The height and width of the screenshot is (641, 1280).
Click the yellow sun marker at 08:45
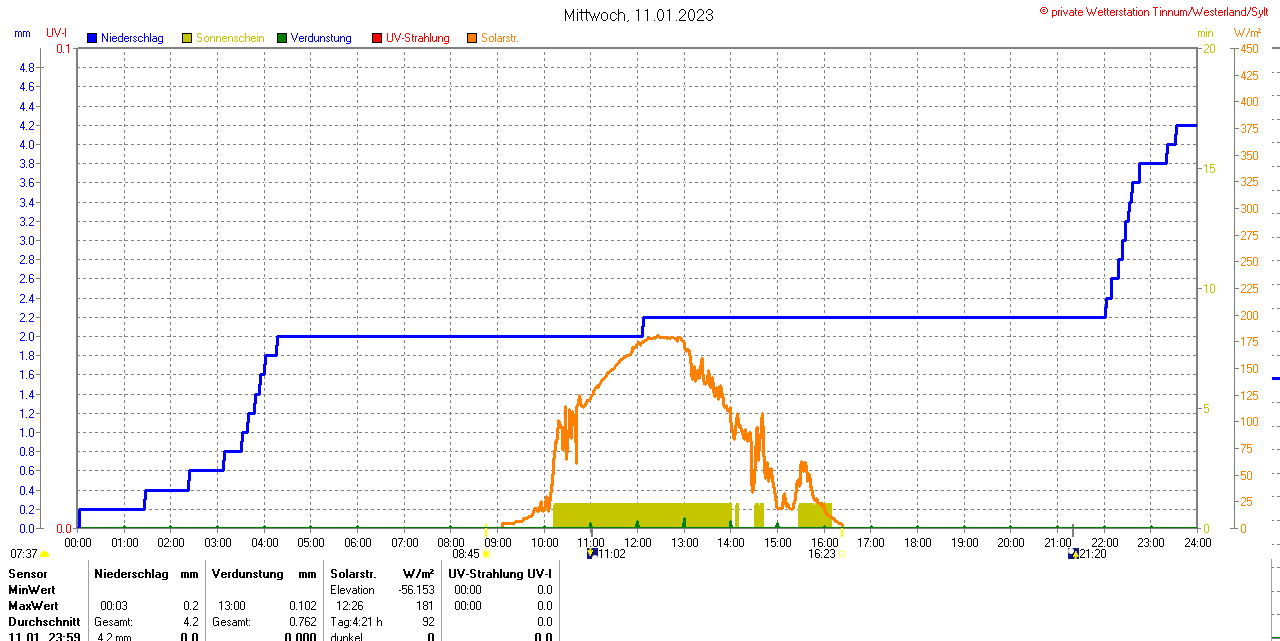[x=487, y=554]
